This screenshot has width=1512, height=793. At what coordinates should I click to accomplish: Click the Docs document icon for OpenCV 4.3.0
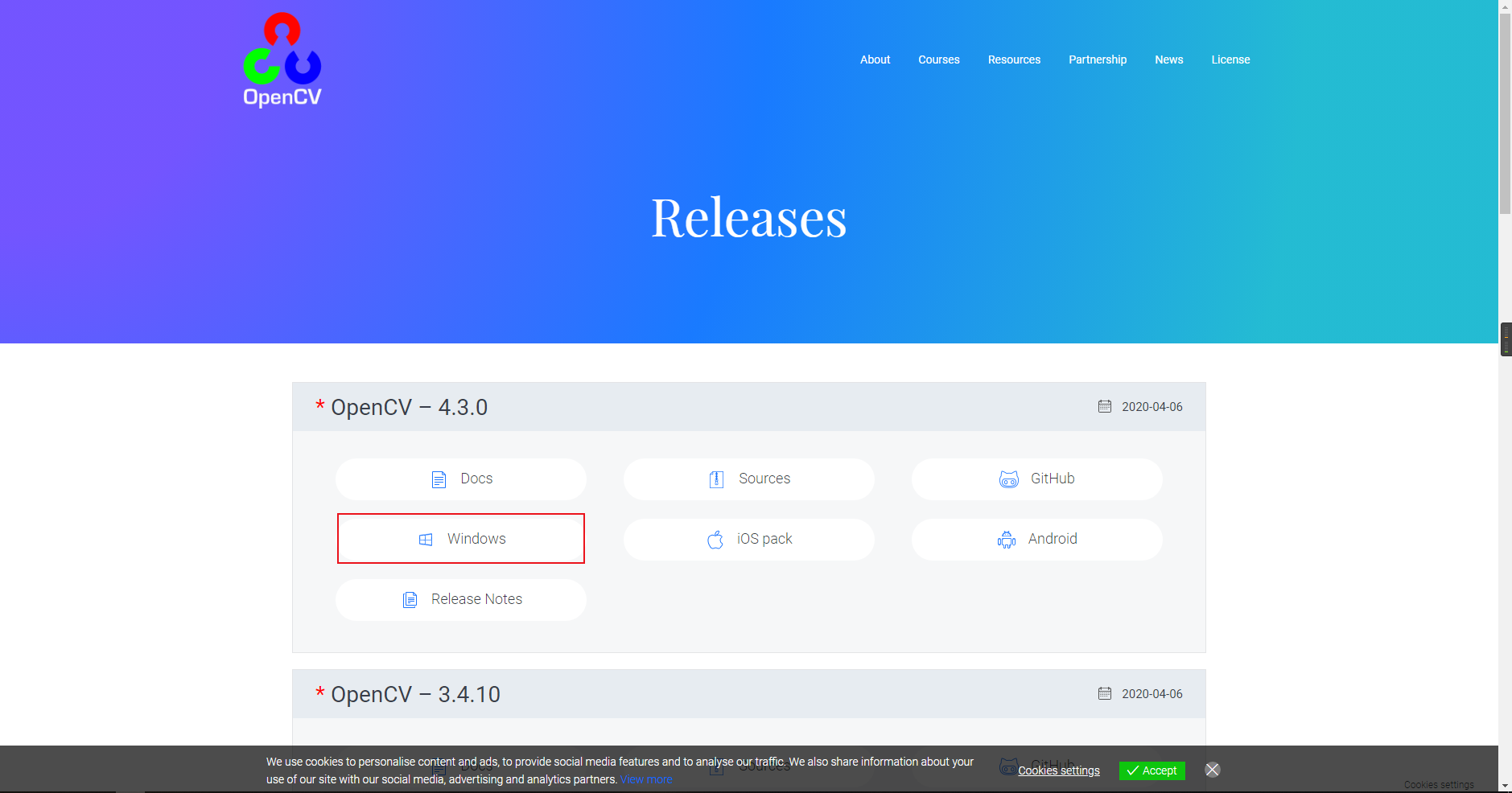tap(439, 479)
